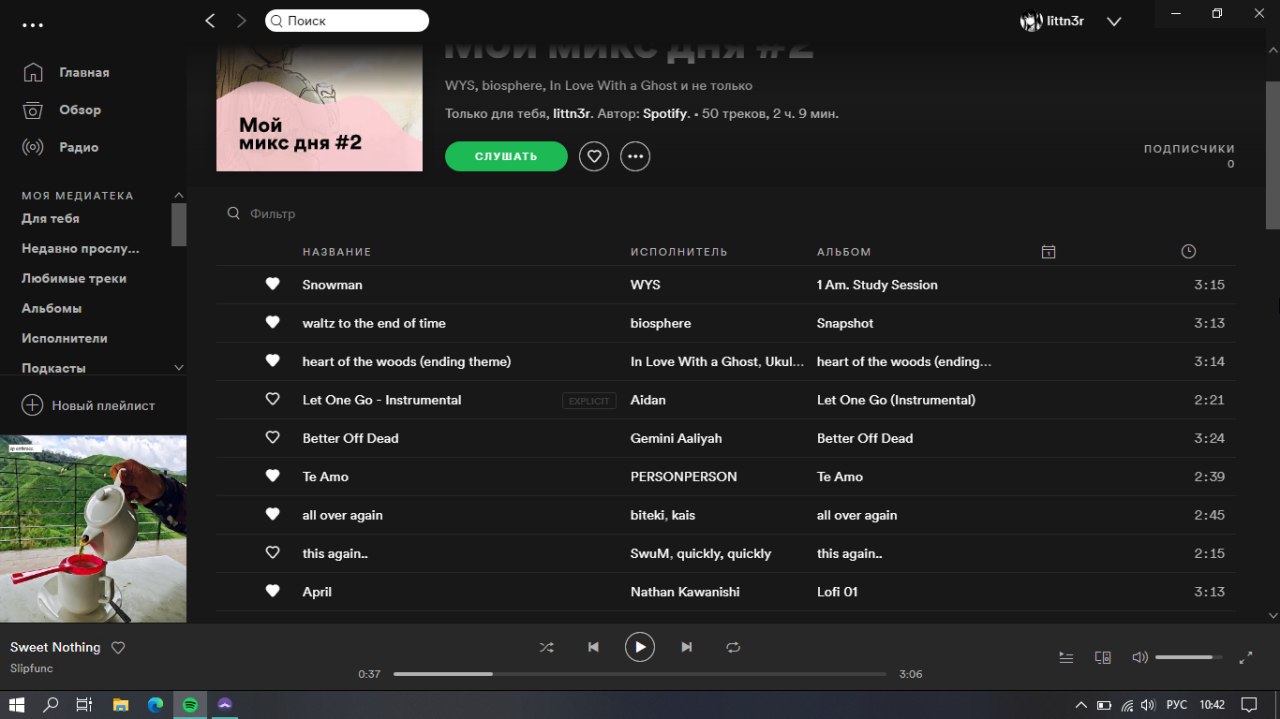
Task: Open the three-dot app menu
Action: (x=33, y=24)
